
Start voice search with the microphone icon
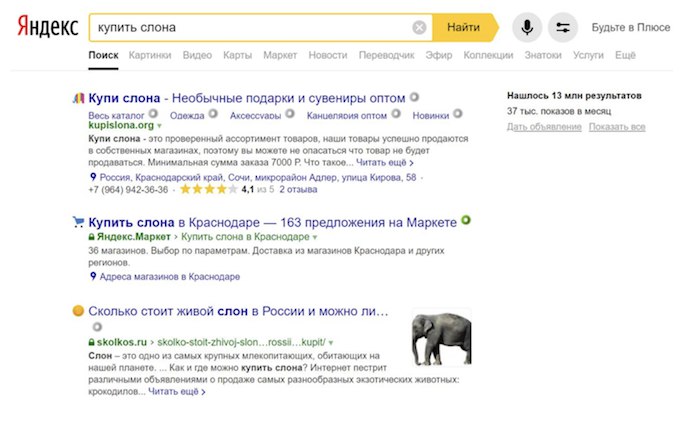coord(527,28)
